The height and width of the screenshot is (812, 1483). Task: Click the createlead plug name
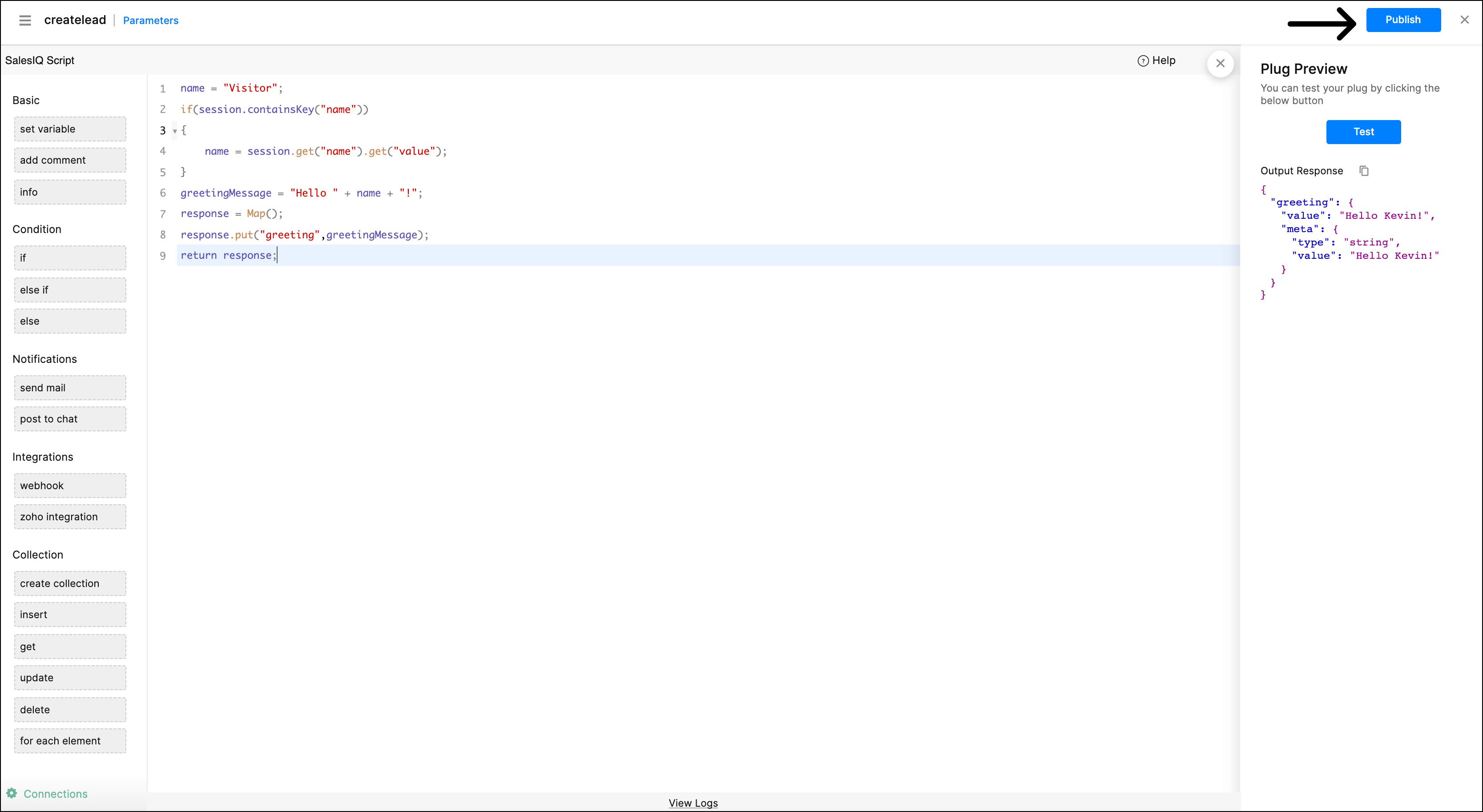75,20
